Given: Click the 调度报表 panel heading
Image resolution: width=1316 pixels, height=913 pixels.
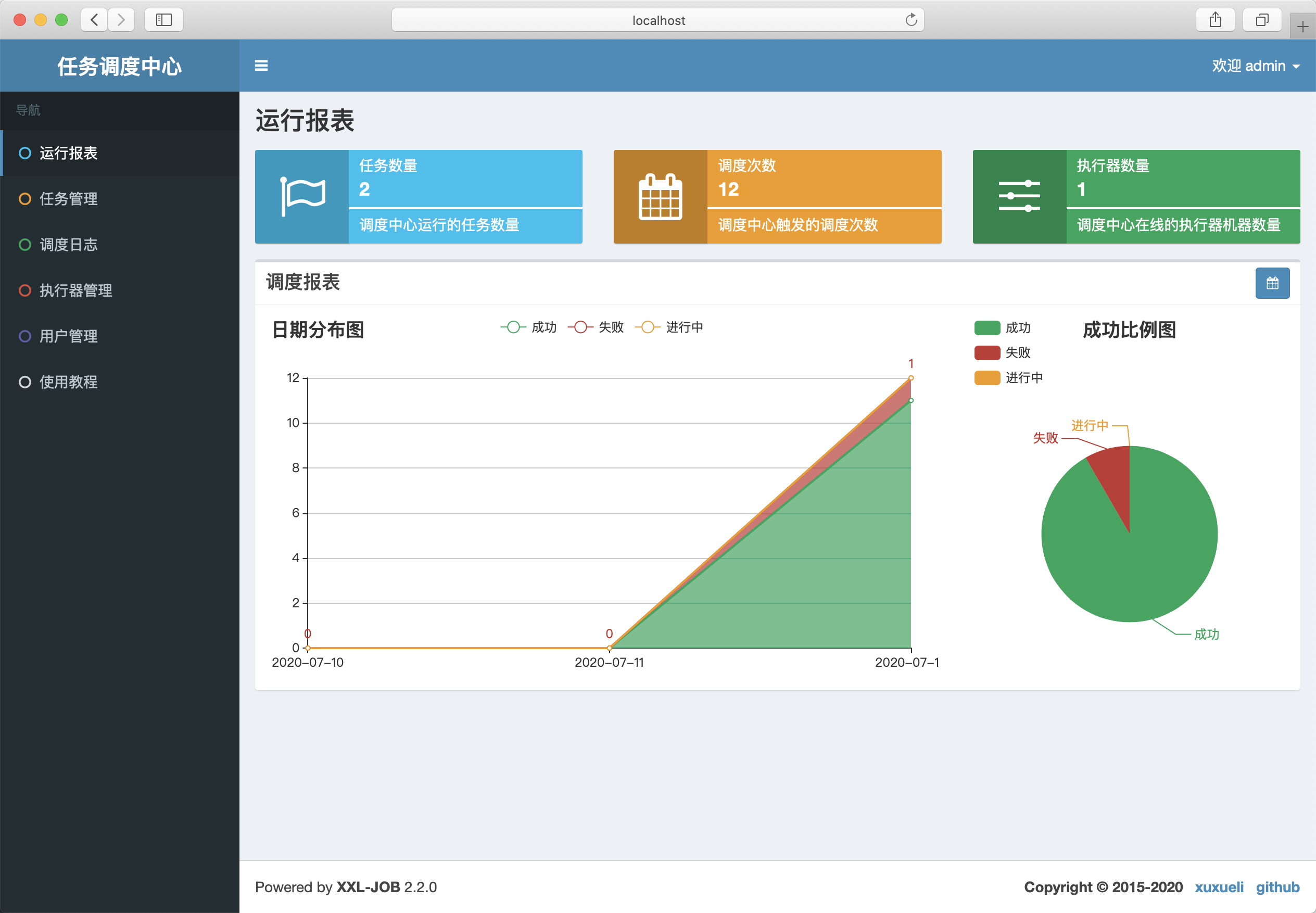Looking at the screenshot, I should coord(302,282).
